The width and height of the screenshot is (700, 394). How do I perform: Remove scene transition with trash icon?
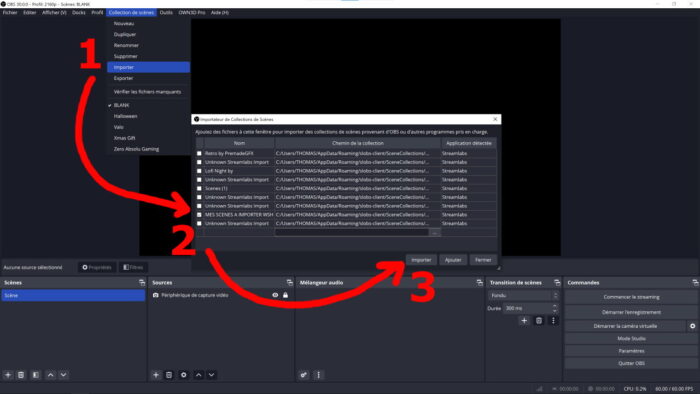(x=539, y=320)
